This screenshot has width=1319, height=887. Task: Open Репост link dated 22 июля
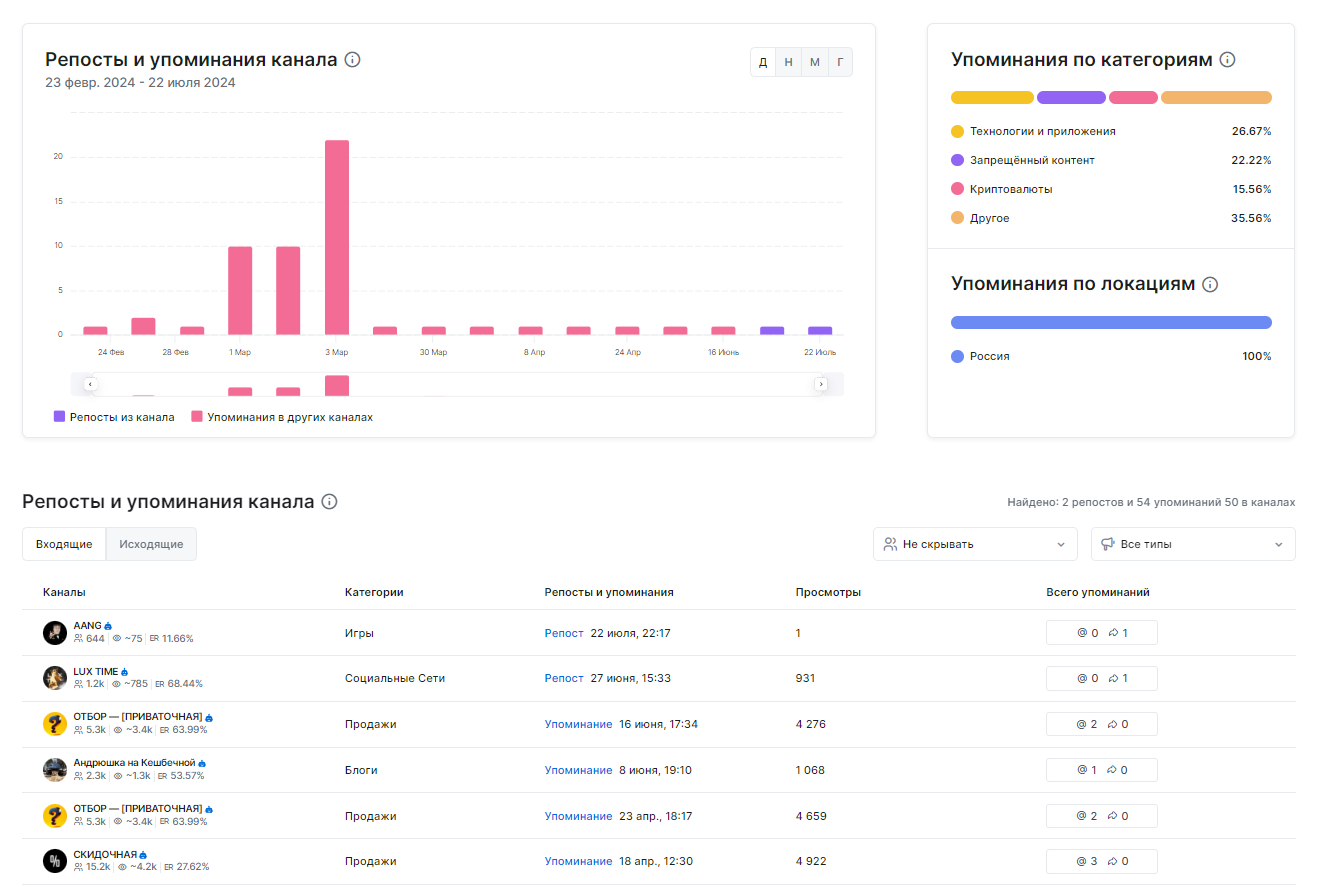tap(564, 633)
